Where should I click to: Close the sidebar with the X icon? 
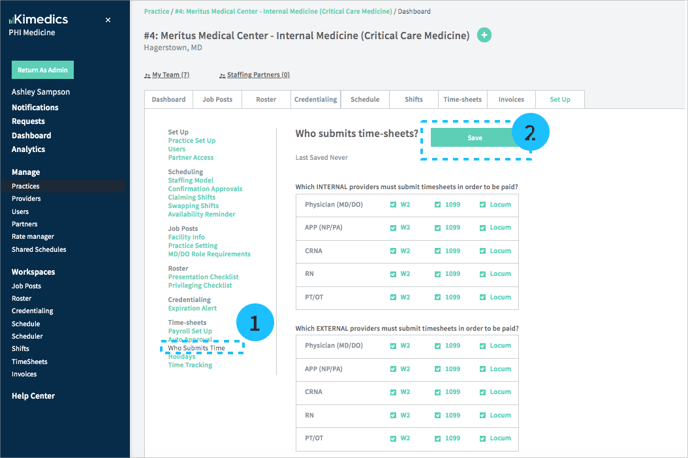click(x=108, y=20)
